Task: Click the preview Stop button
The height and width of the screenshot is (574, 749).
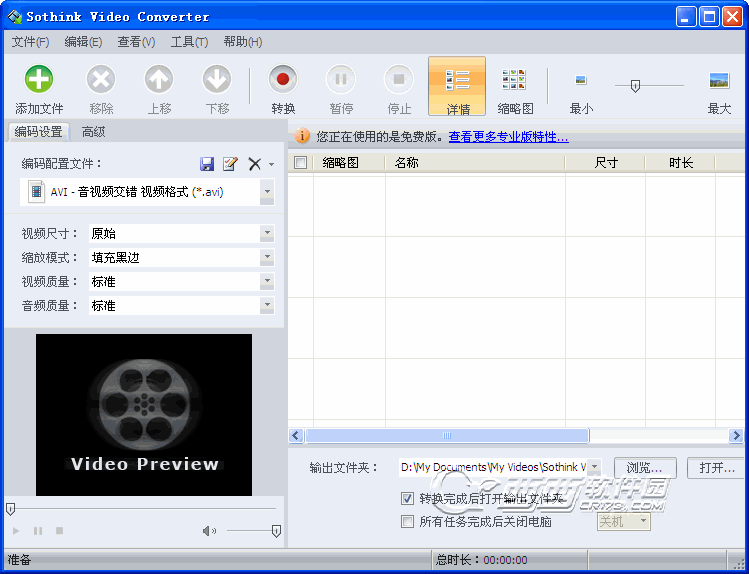Action: 60,531
